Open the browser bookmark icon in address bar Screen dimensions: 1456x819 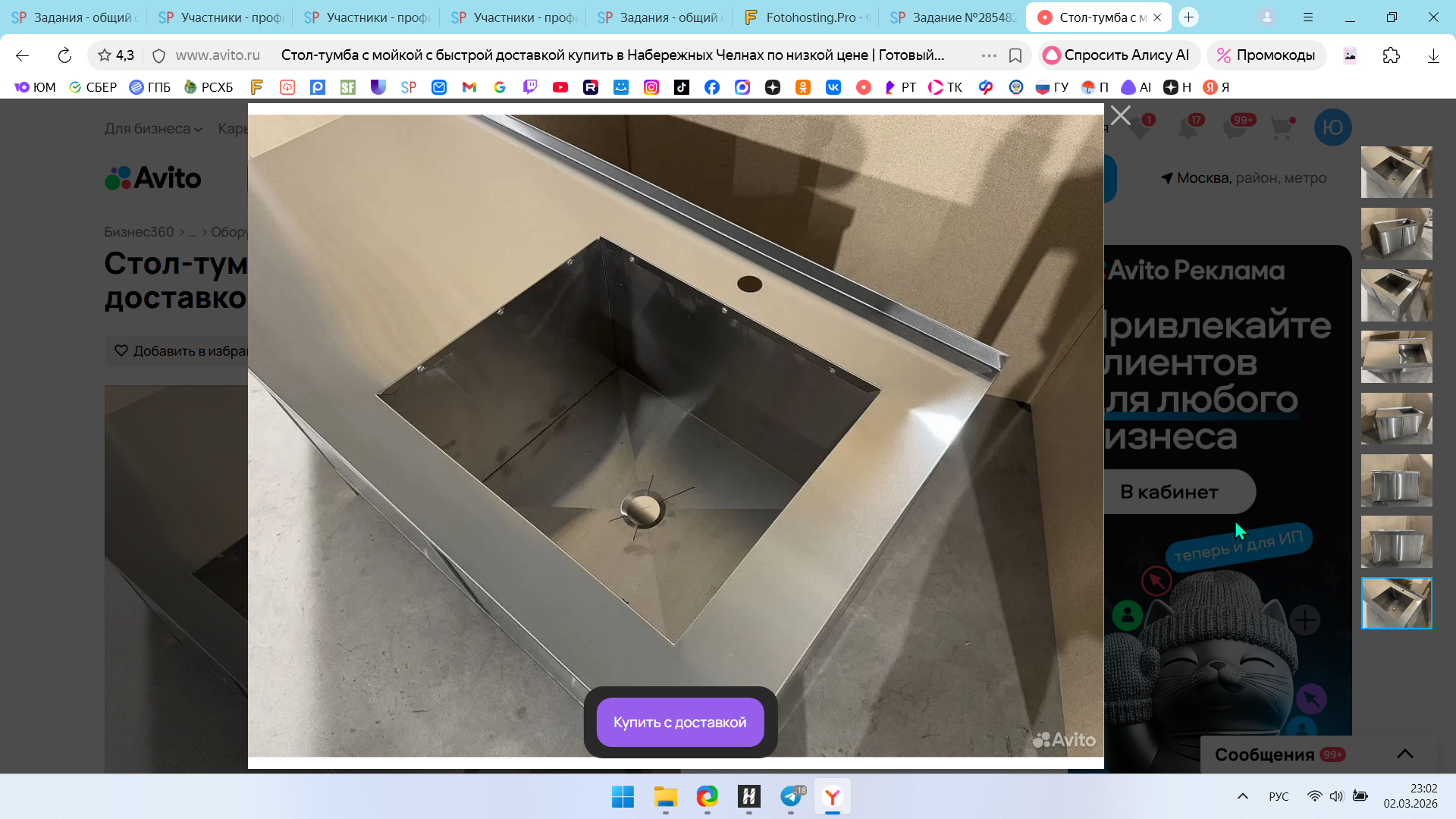click(1015, 55)
